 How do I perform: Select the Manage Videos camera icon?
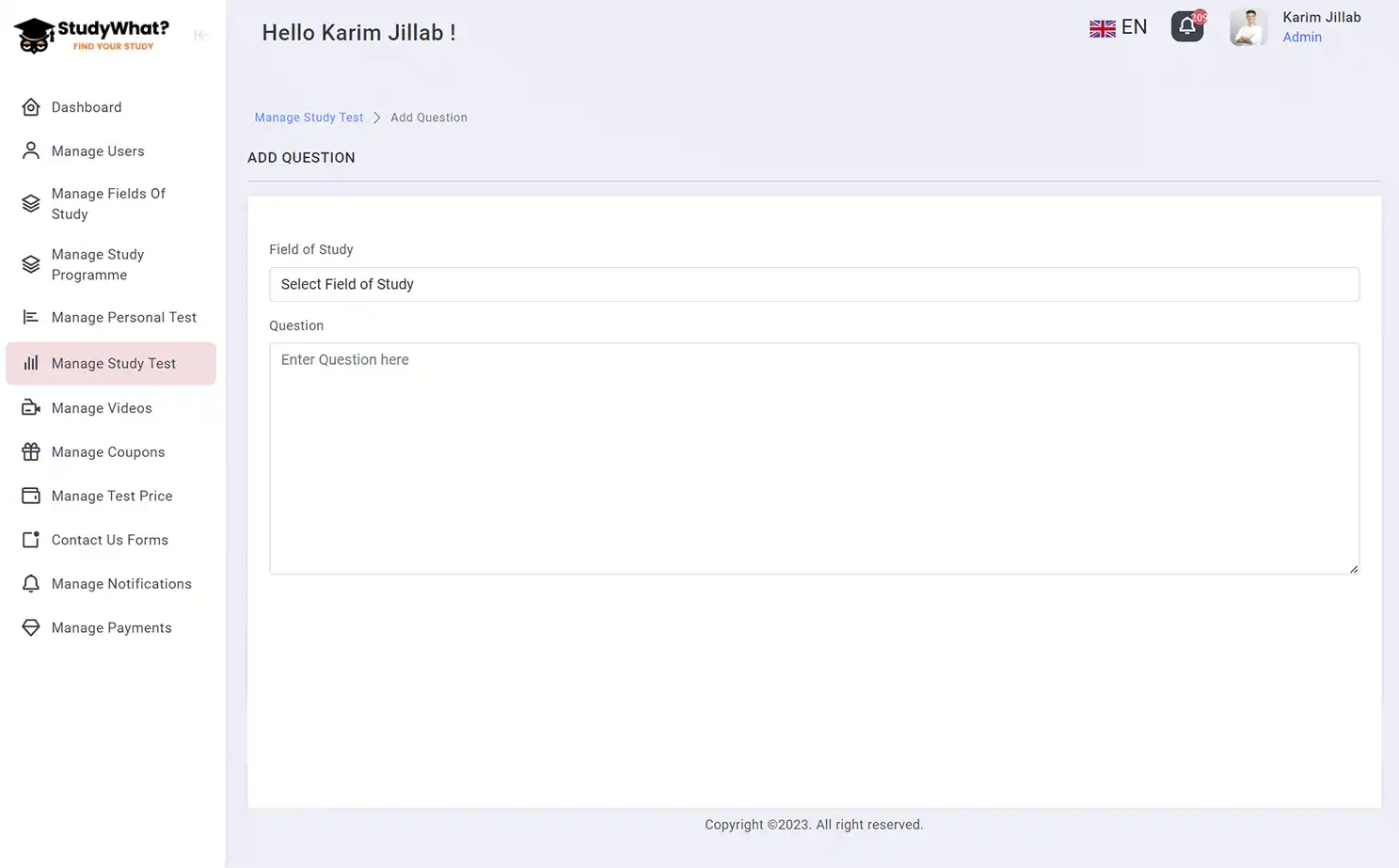(x=31, y=407)
